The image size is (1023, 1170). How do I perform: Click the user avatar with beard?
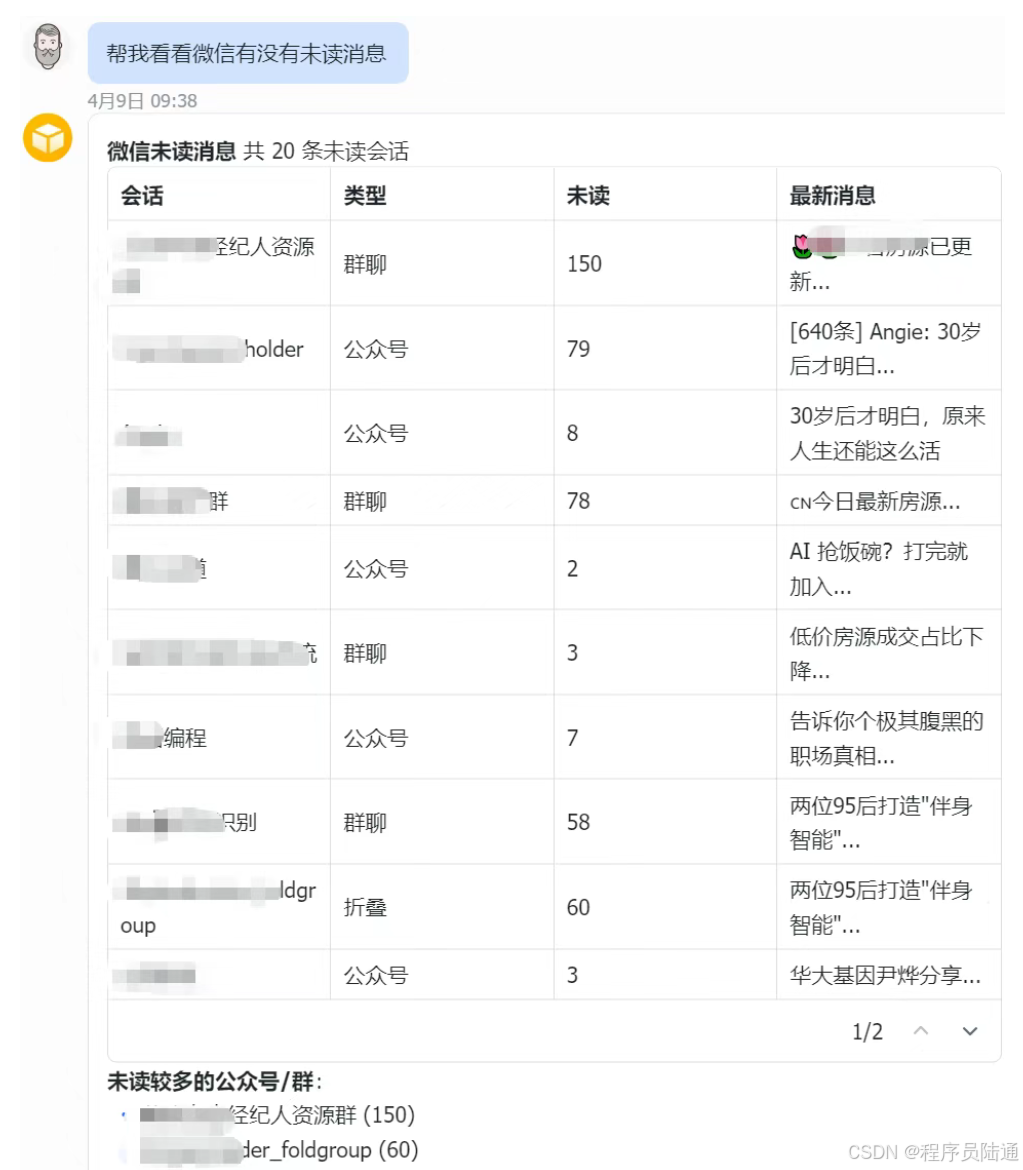(48, 46)
